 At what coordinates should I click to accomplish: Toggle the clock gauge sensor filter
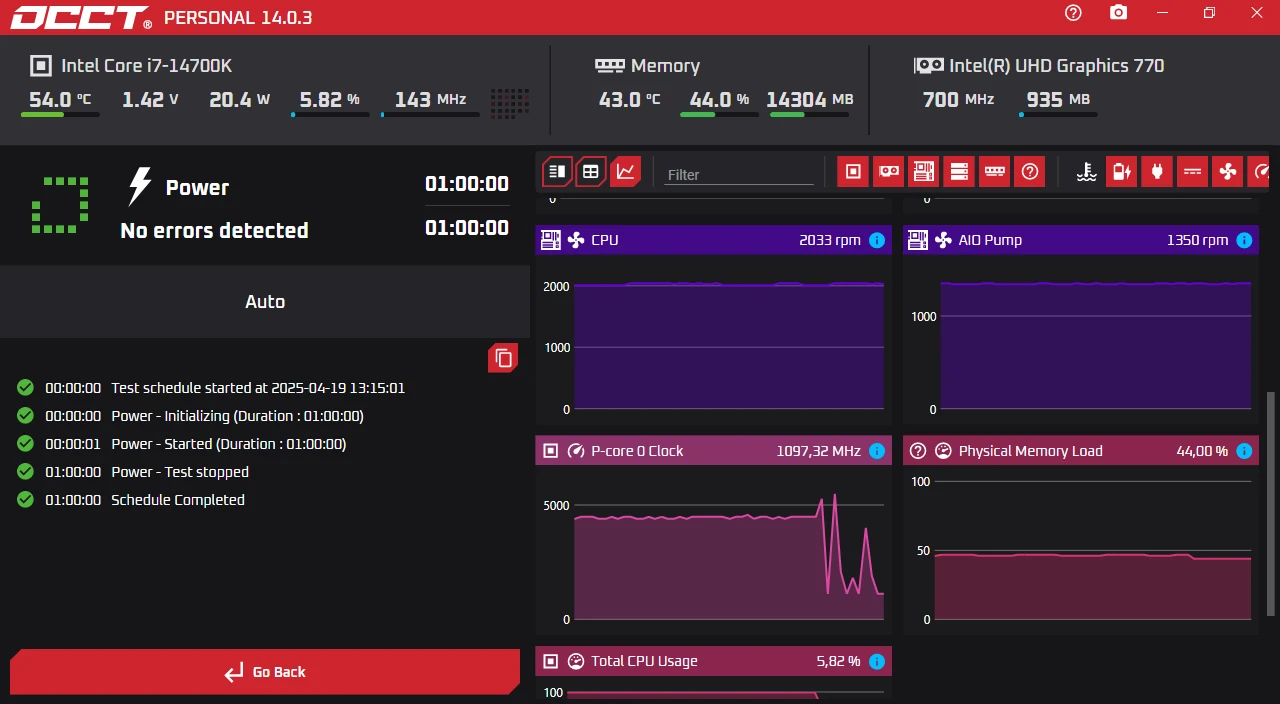click(x=1259, y=172)
